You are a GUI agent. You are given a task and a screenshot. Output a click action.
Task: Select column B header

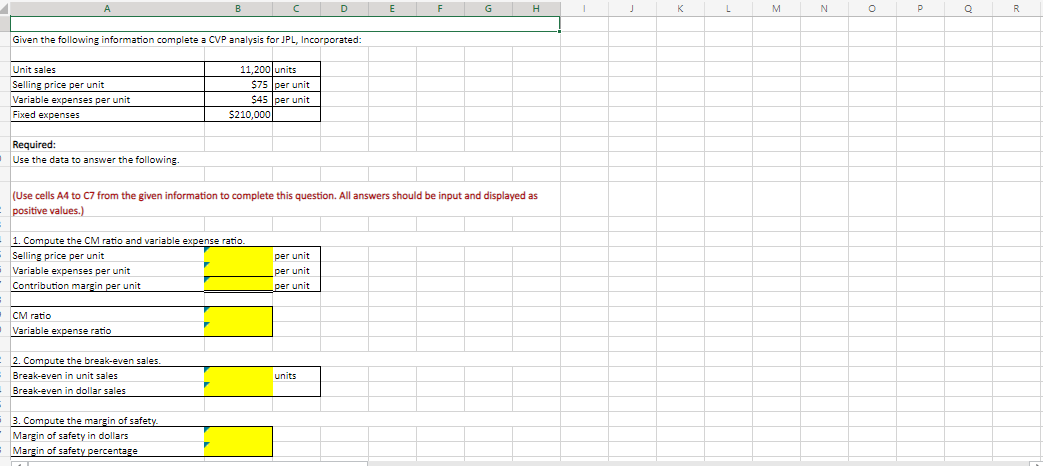(x=238, y=9)
